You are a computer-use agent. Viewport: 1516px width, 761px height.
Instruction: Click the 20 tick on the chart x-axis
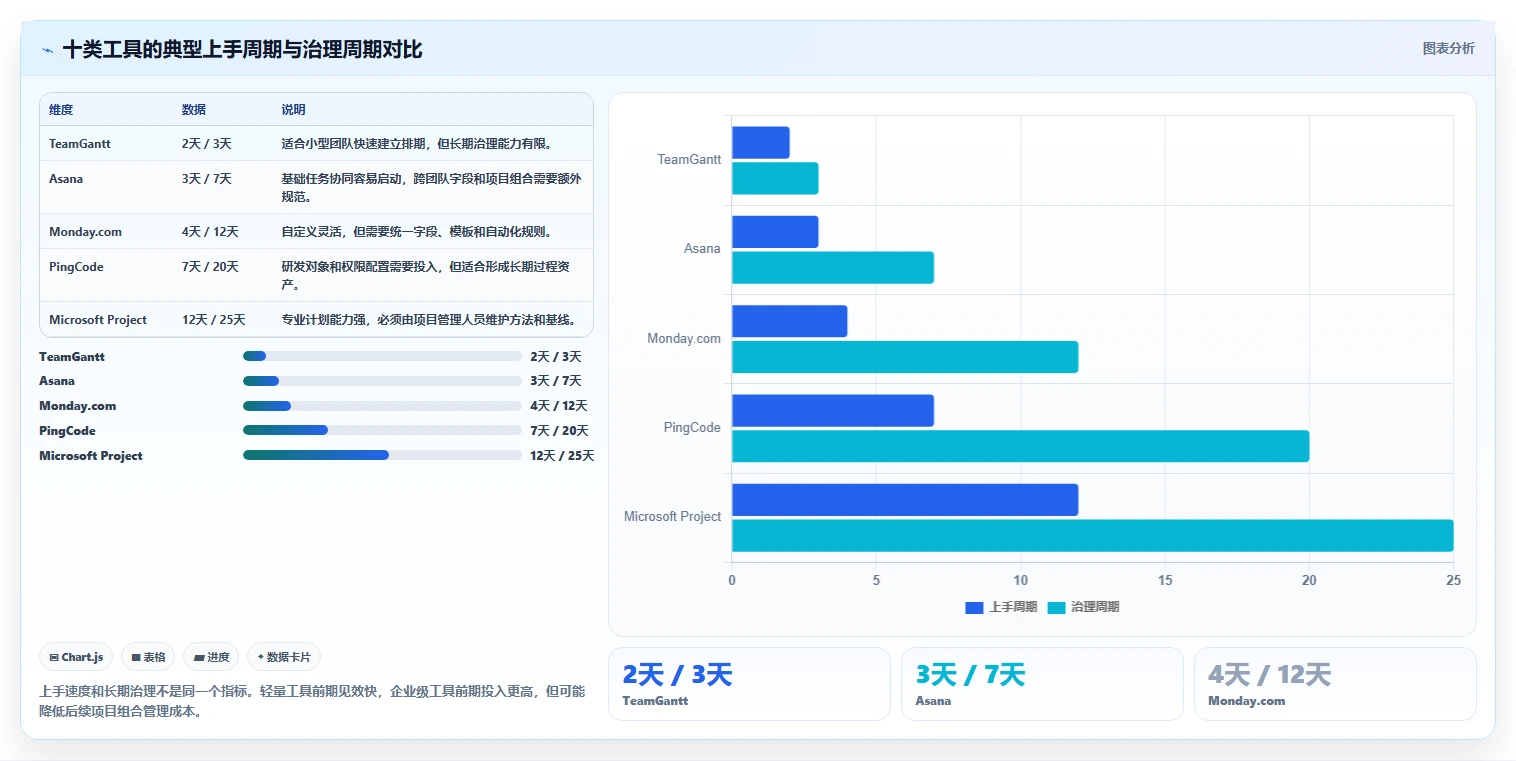click(1309, 581)
